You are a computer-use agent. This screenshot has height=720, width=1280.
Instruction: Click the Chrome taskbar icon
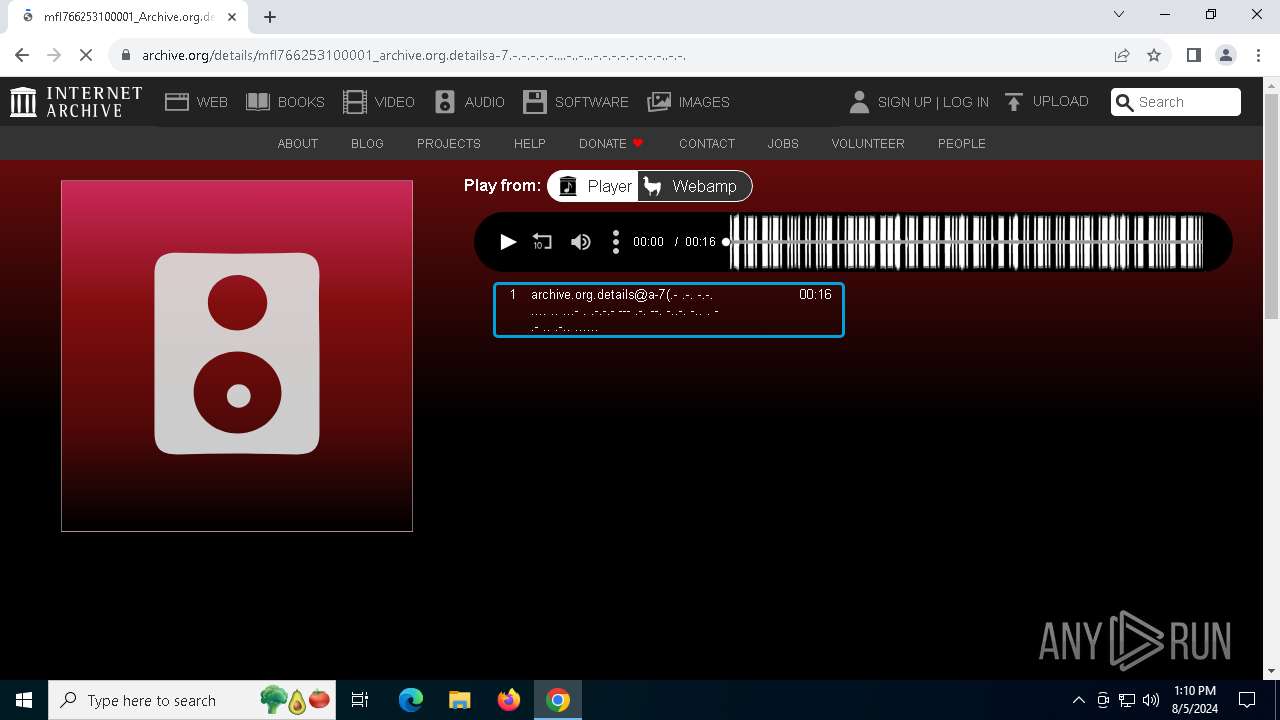pyautogui.click(x=558, y=700)
